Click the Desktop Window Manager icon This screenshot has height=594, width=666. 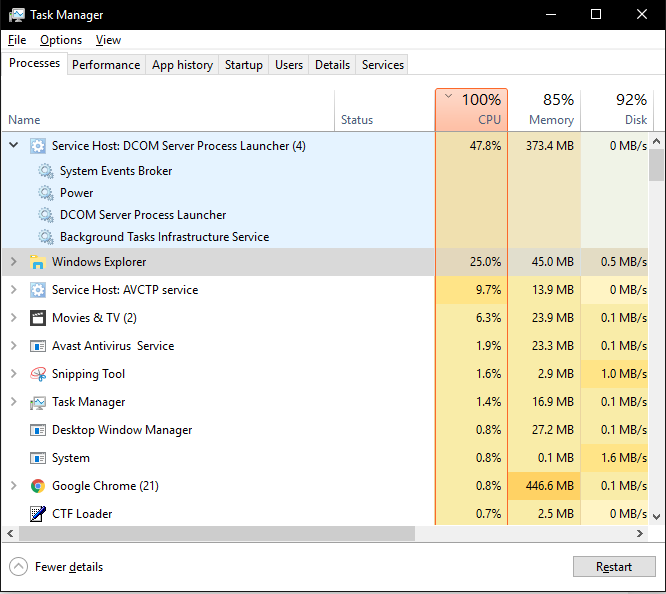pyautogui.click(x=38, y=430)
